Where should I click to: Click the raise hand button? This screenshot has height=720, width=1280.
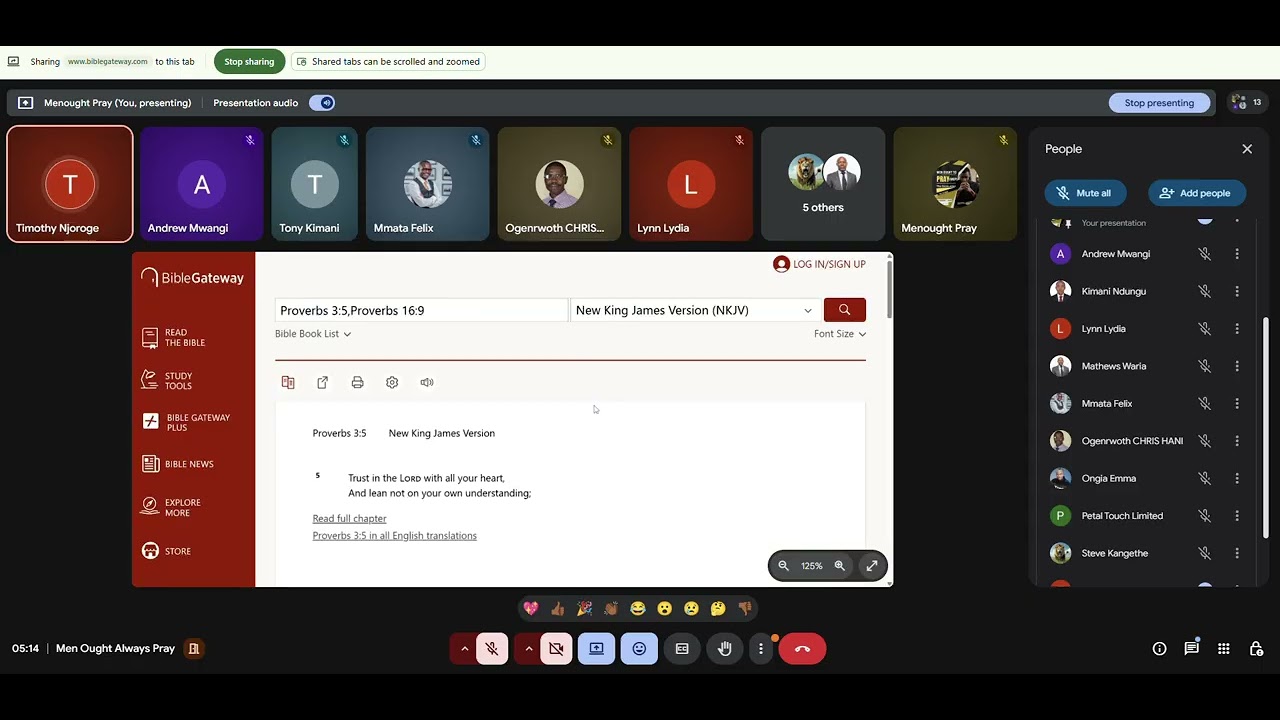tap(725, 649)
